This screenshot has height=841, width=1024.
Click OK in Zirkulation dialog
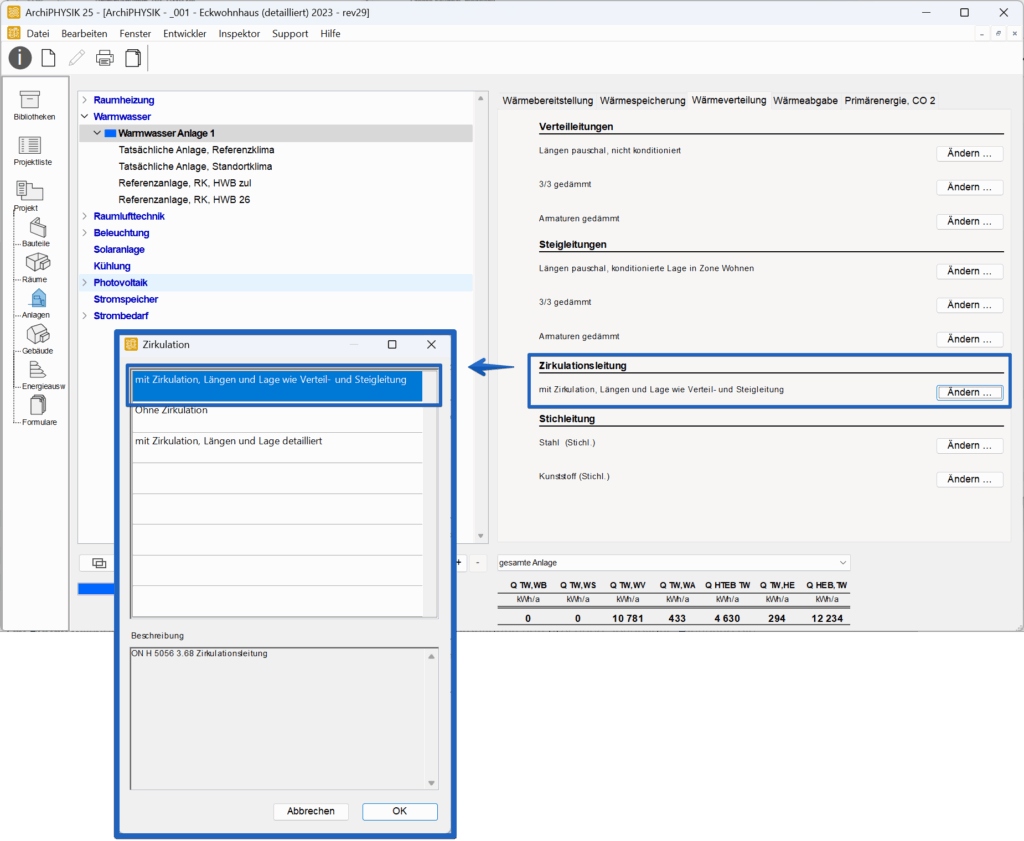coord(400,811)
